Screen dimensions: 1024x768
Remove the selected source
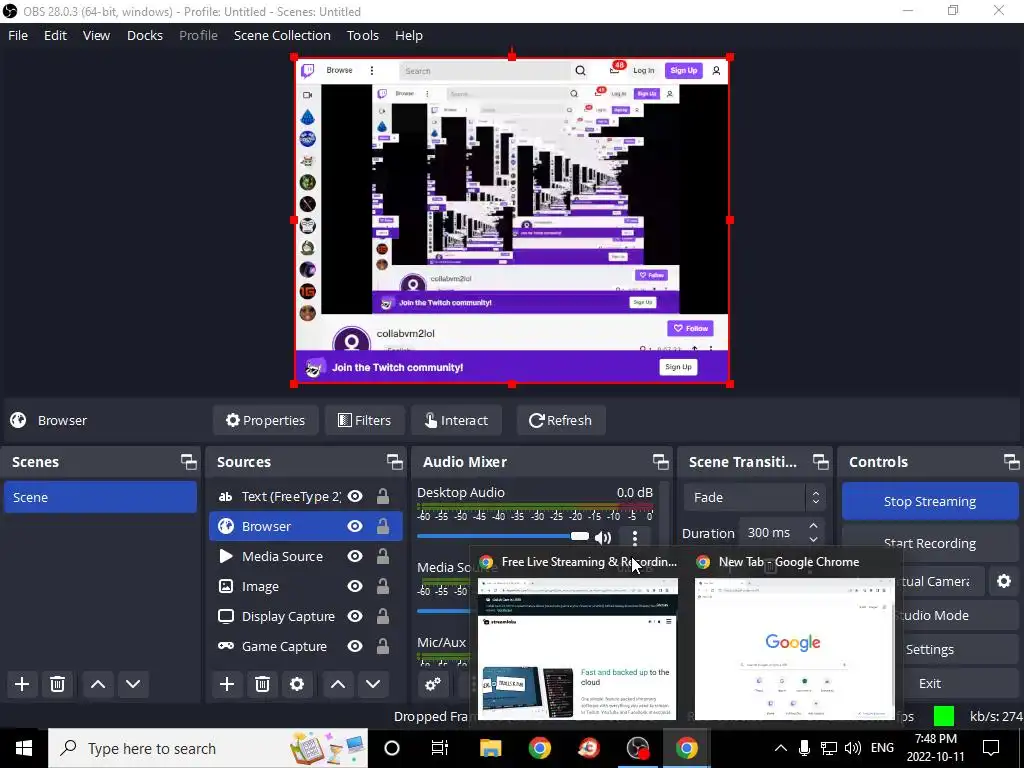click(x=262, y=684)
